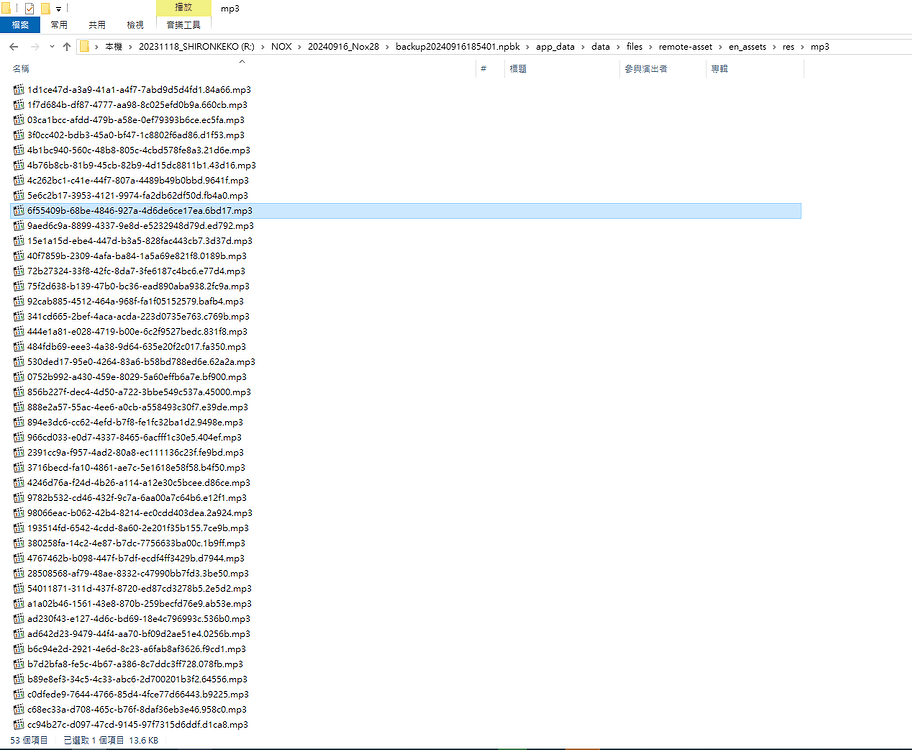Screen dimensions: 912x750
Task: Open the 檢視 ribbon tab
Action: 133,24
